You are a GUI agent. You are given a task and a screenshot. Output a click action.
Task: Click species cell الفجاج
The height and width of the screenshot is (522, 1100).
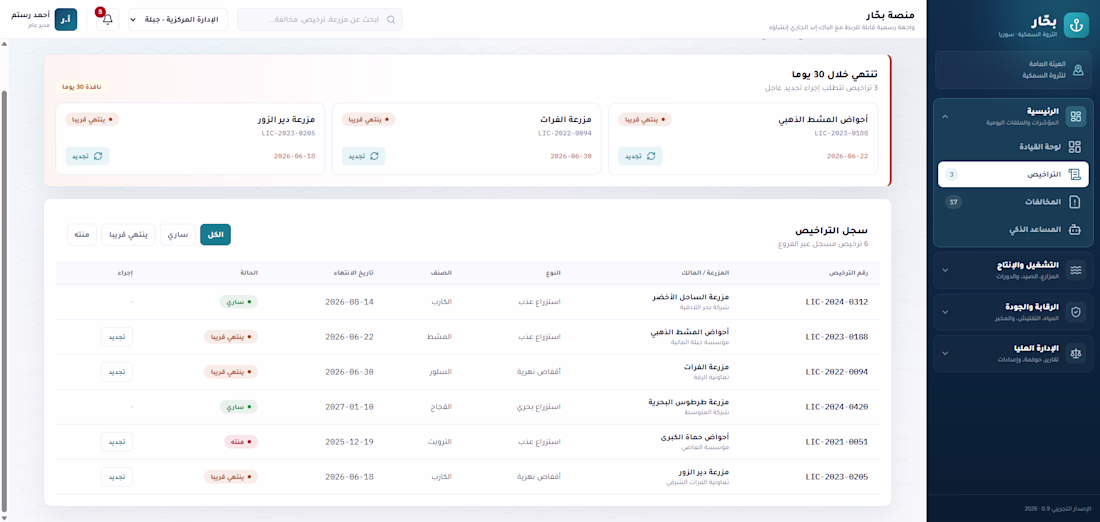coord(441,407)
